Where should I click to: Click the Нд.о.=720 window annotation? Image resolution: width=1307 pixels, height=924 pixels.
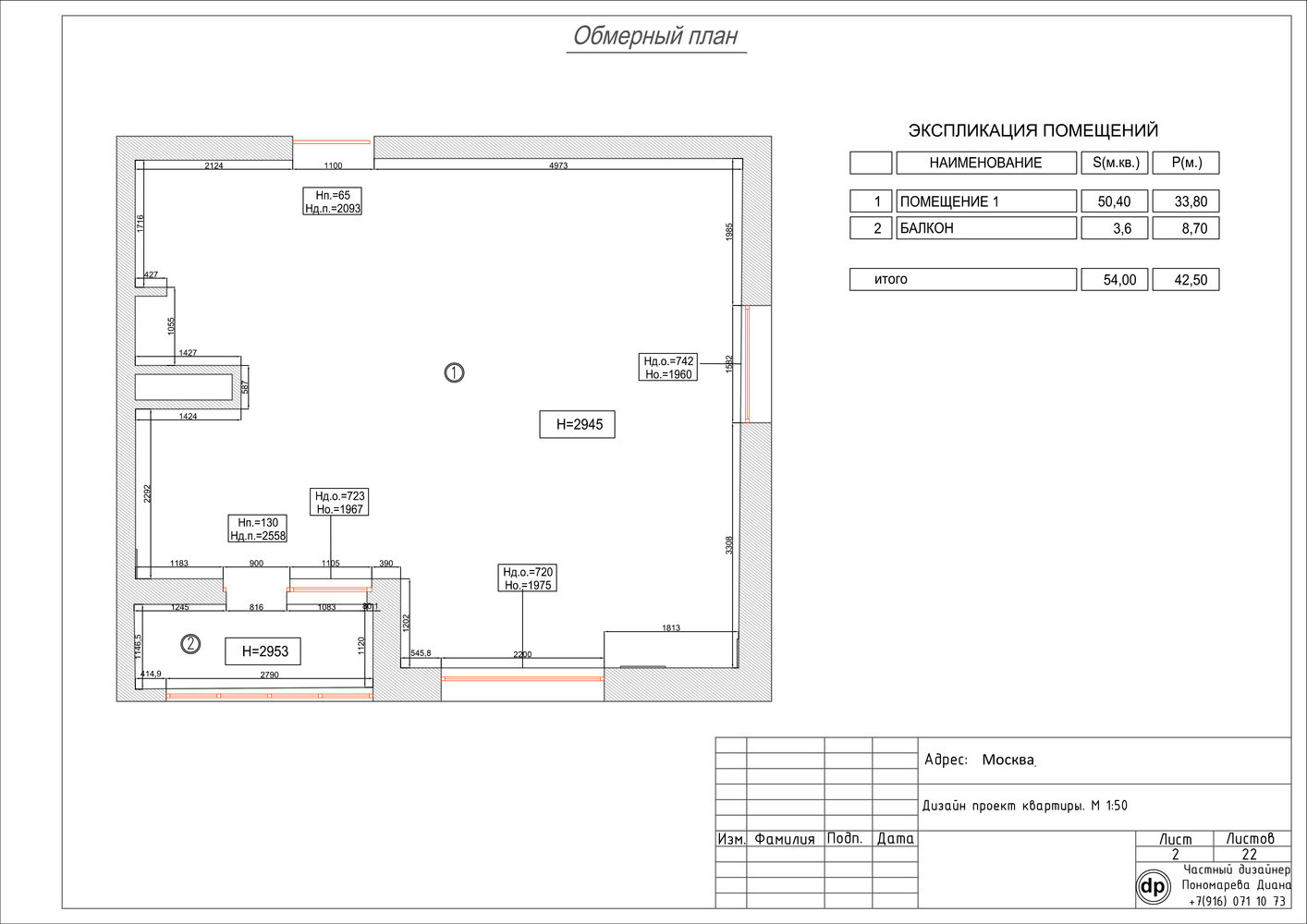click(528, 578)
